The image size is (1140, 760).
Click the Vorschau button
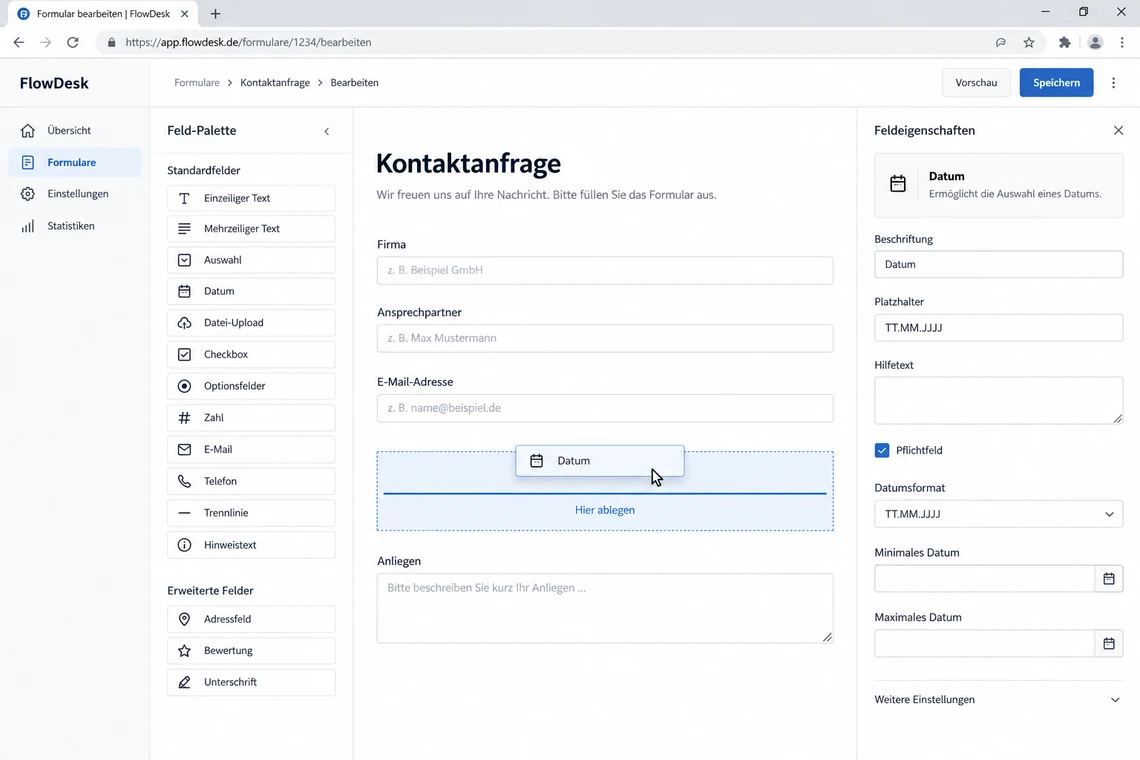tap(976, 83)
